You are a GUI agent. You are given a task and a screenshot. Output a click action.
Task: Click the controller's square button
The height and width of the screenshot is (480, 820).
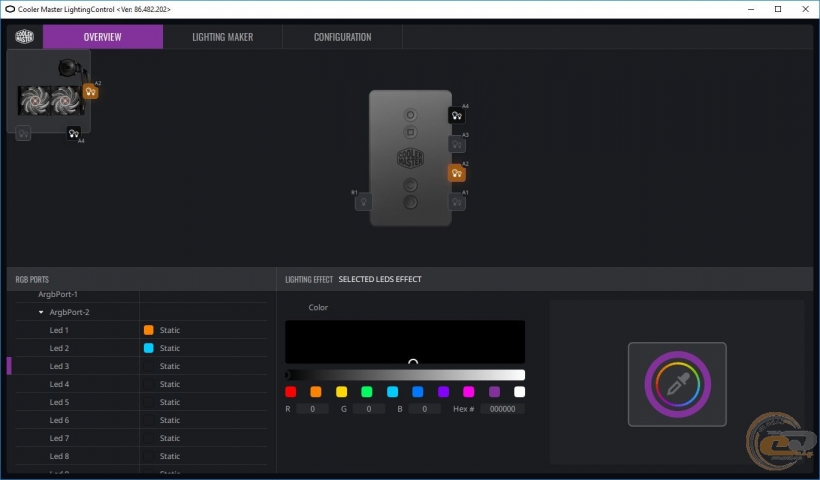[x=411, y=132]
